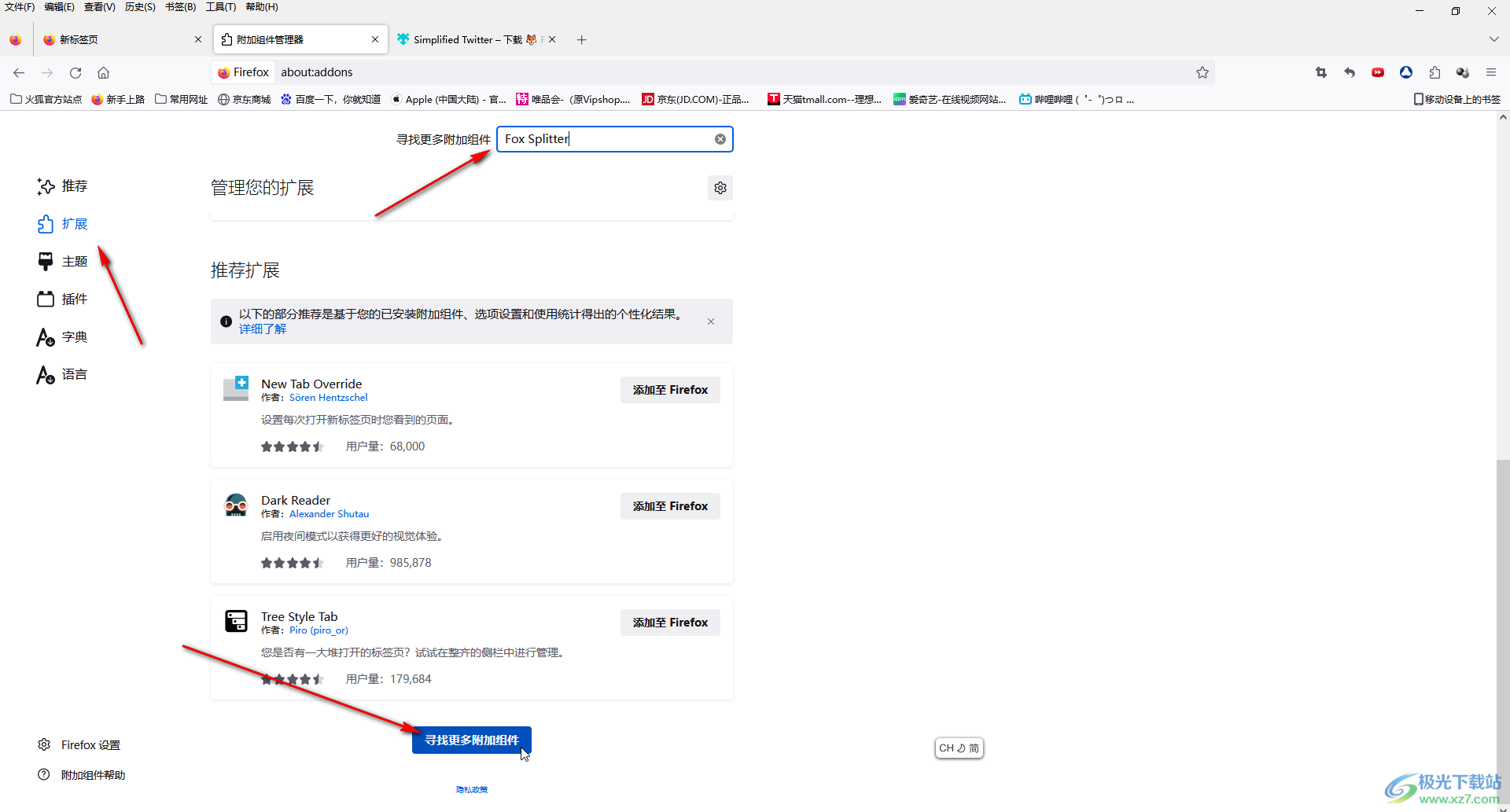Select the 语言 sidebar category
Image resolution: width=1510 pixels, height=812 pixels.
point(62,375)
